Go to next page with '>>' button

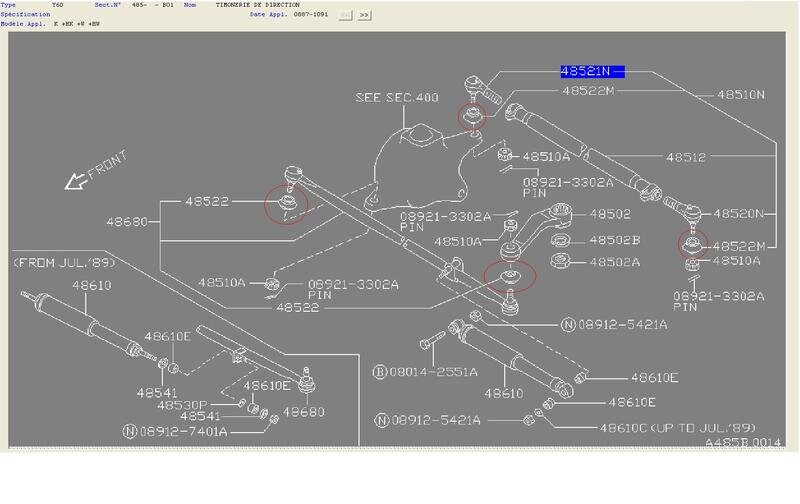coord(364,15)
